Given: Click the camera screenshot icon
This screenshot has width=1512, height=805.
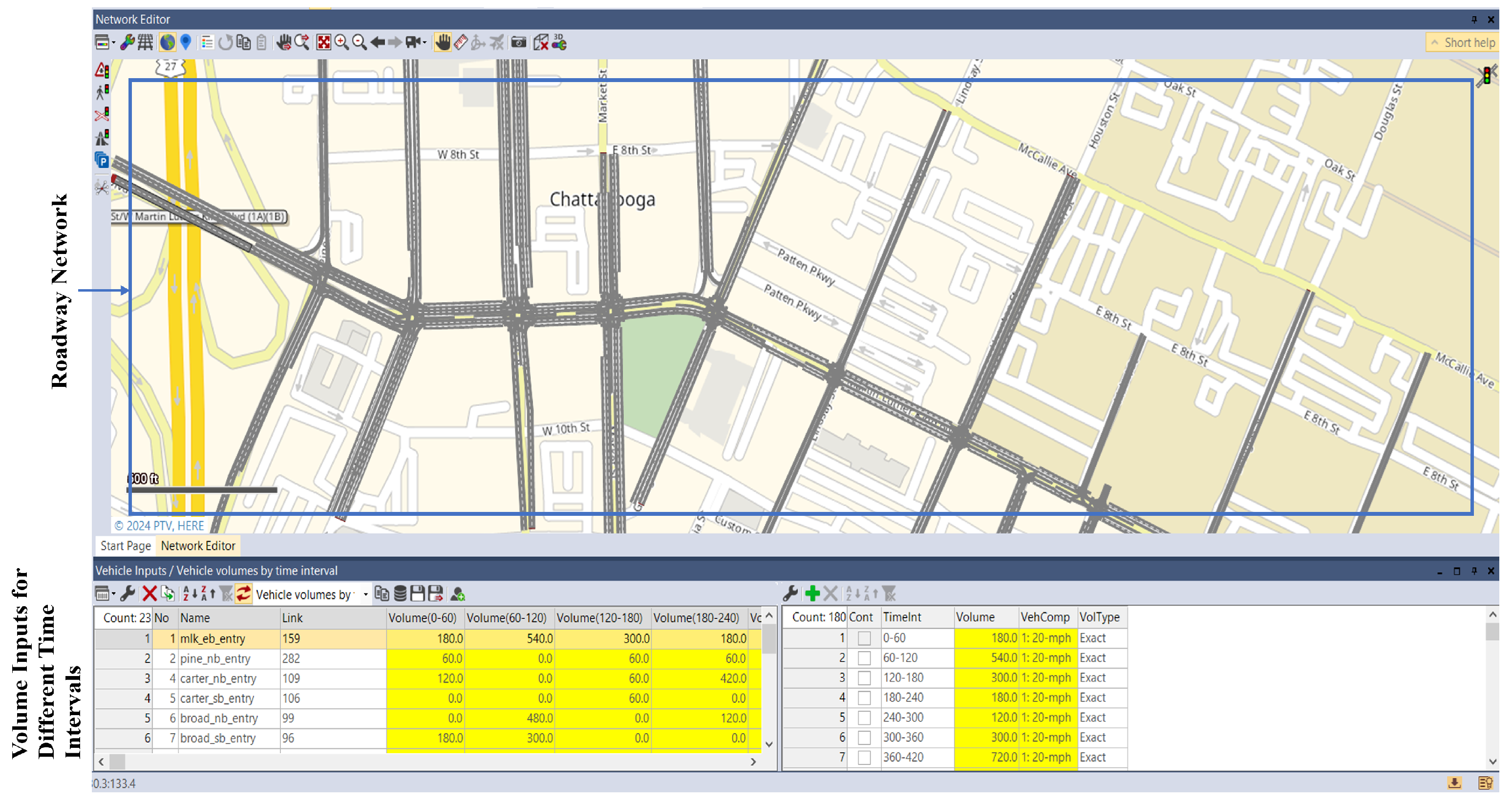Looking at the screenshot, I should click(518, 42).
